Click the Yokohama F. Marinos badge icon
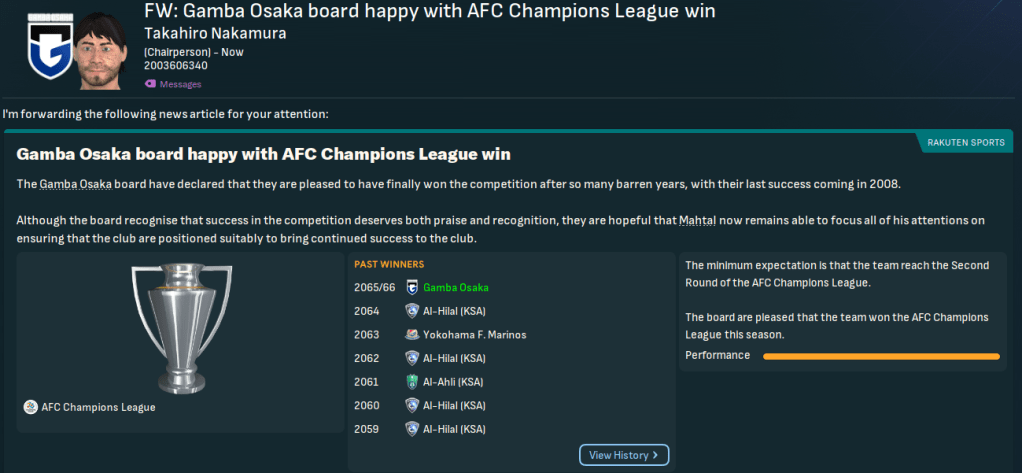This screenshot has height=473, width=1022. tap(412, 335)
